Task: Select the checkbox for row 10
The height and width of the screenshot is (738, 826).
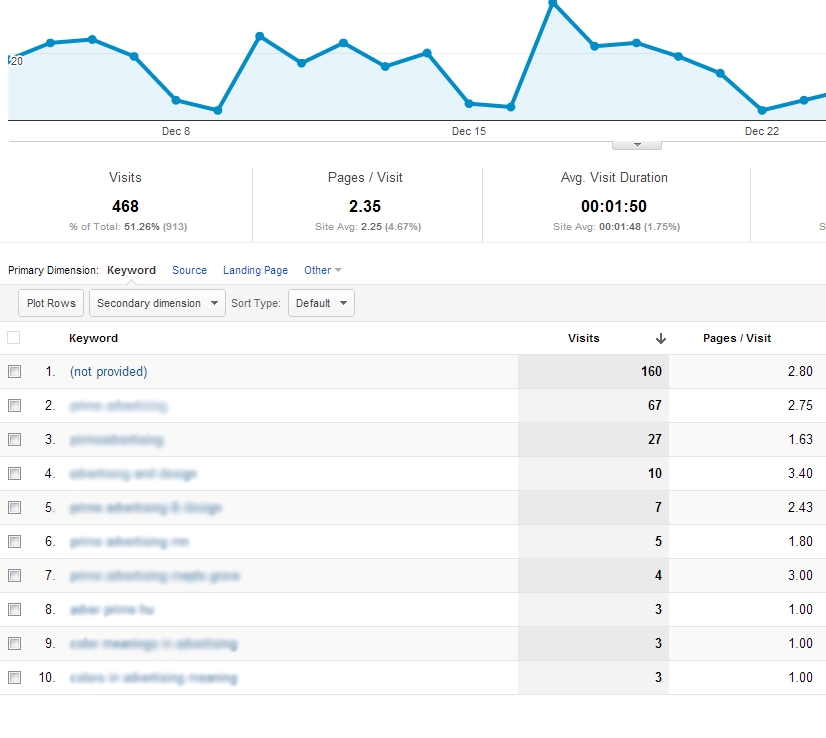Action: pyautogui.click(x=14, y=678)
